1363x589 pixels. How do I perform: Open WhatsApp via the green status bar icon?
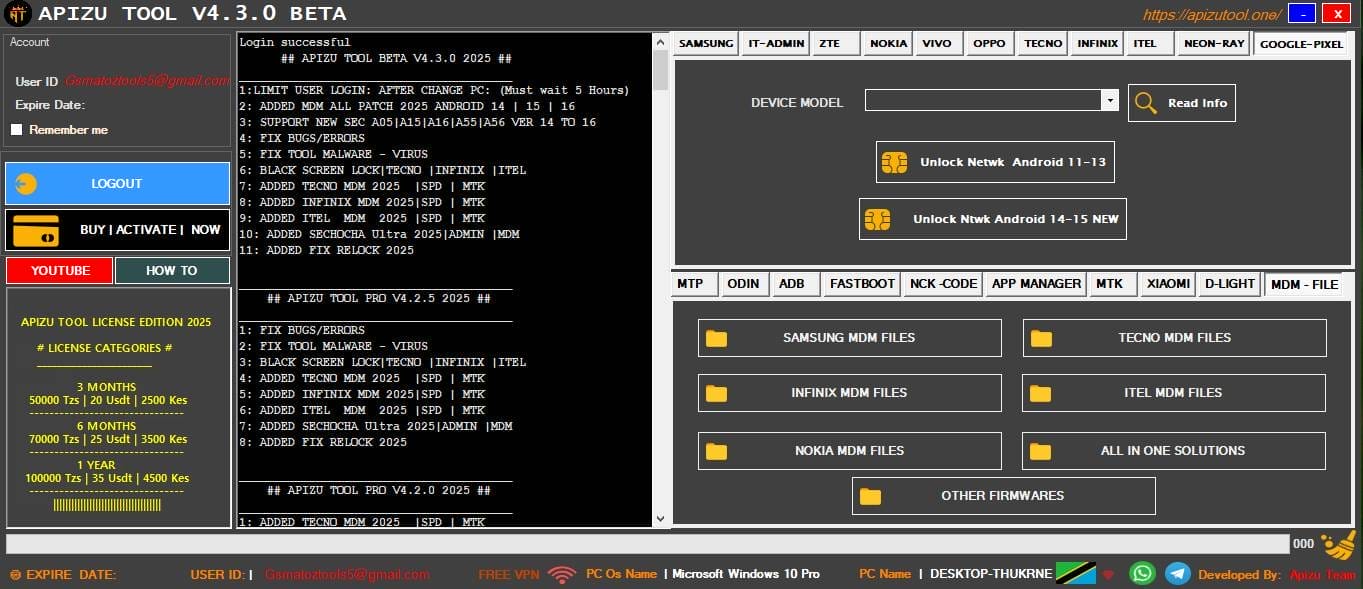(x=1142, y=573)
